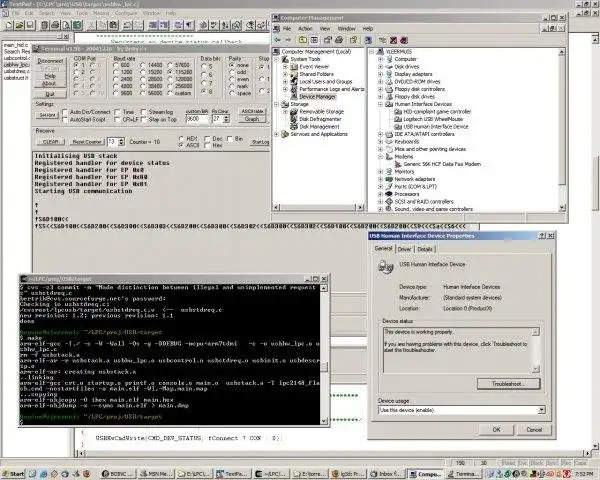Screen dimensions: 600x480
Task: Click Open file icon in TextPad toolbar
Action: tap(20, 25)
